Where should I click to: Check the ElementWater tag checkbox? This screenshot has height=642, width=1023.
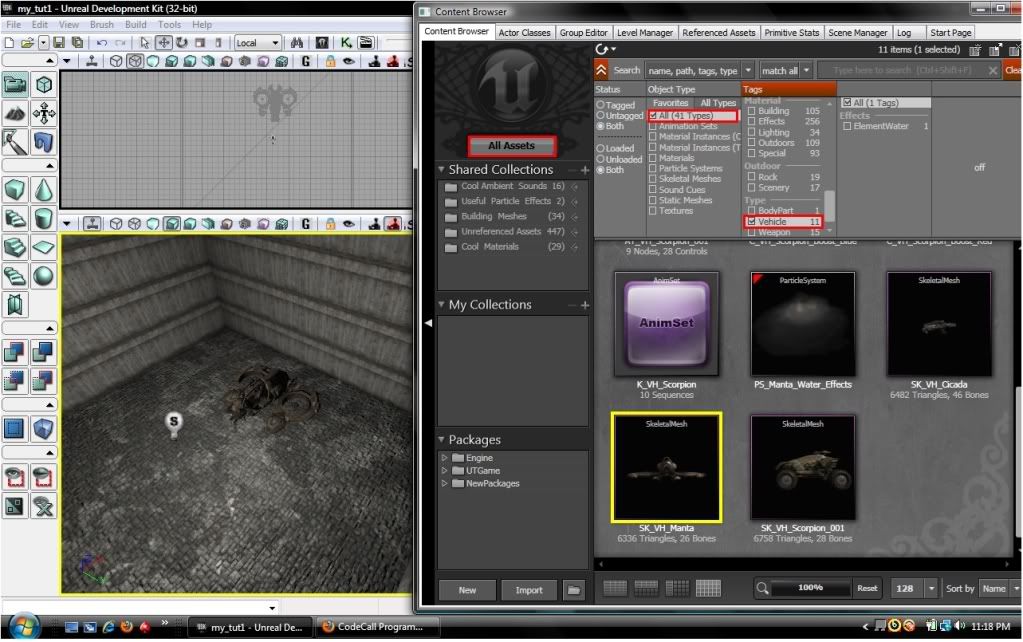pyautogui.click(x=847, y=126)
